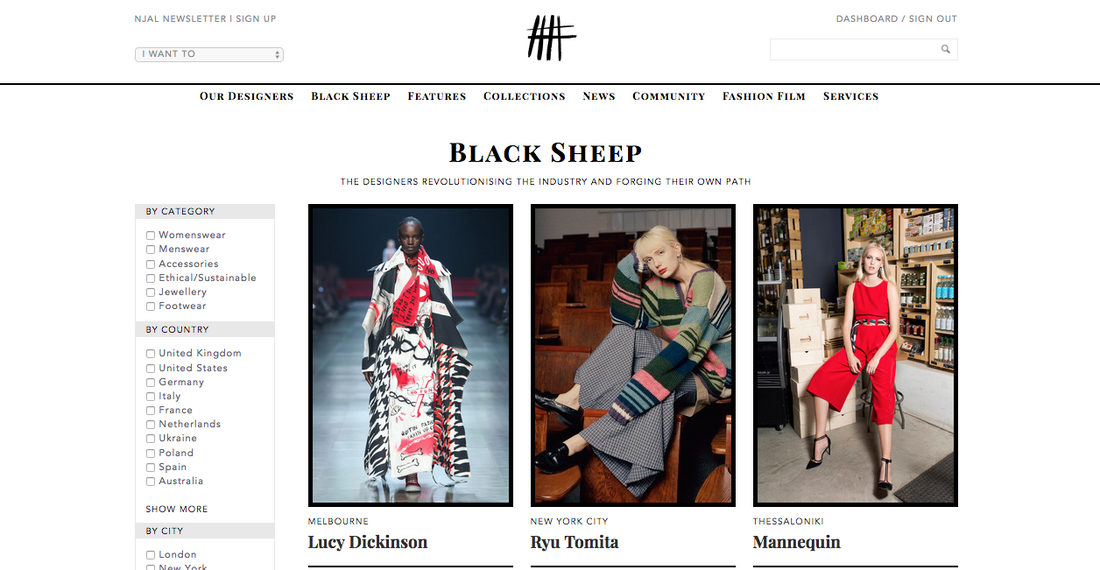Open the Collections menu item

[524, 96]
